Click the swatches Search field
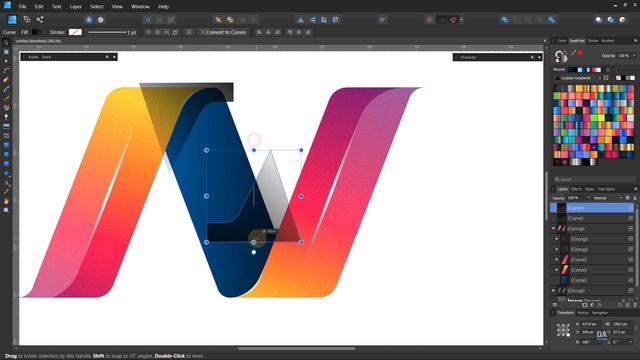 tap(594, 180)
